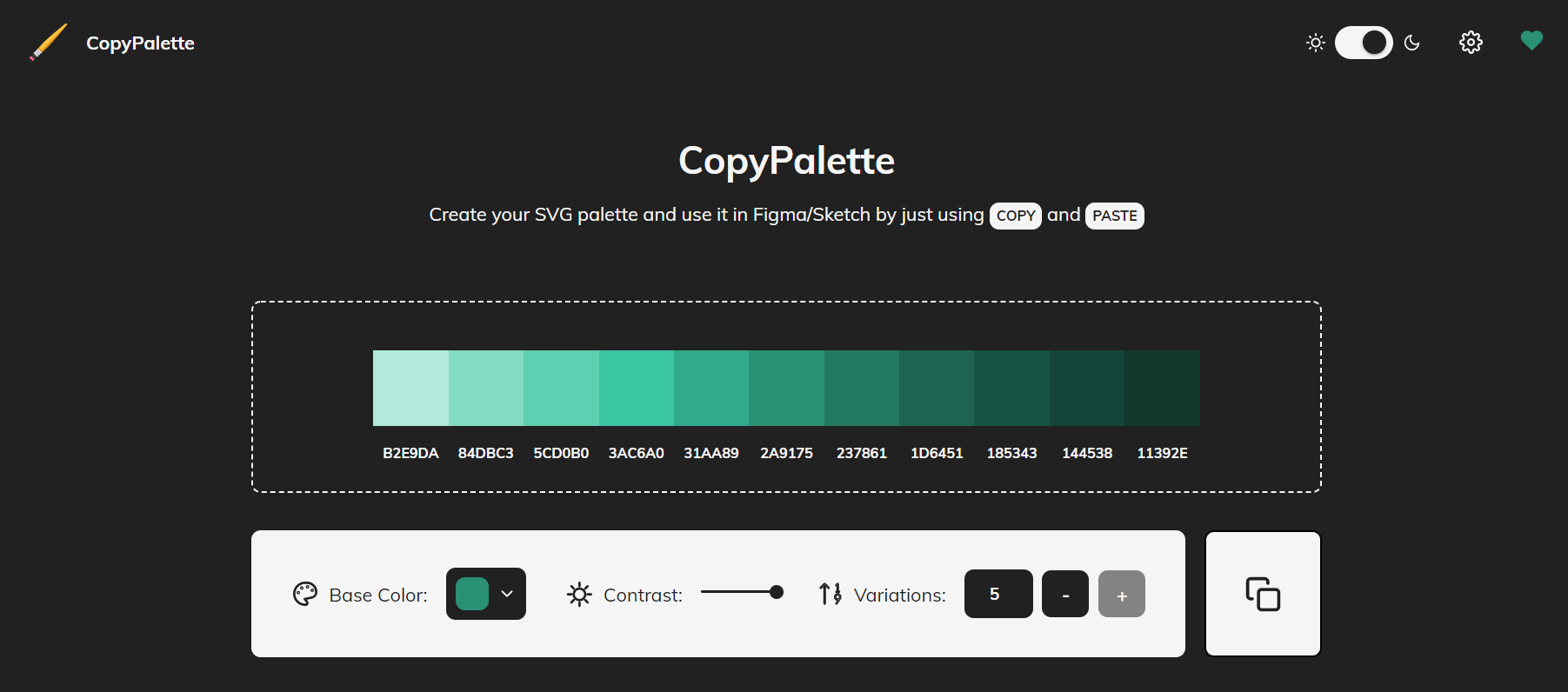Click the paintbrush logo icon
Screen dimensions: 1568x692
pyautogui.click(x=48, y=43)
